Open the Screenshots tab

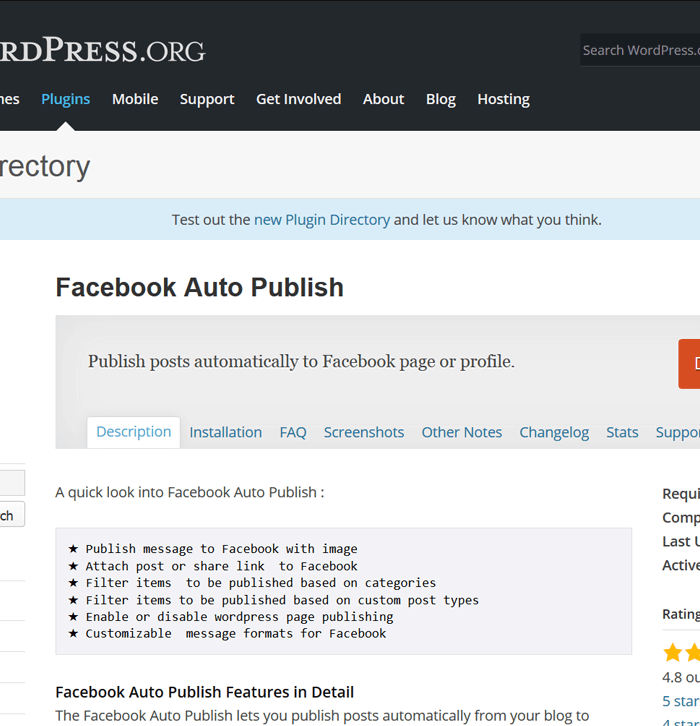pos(364,432)
